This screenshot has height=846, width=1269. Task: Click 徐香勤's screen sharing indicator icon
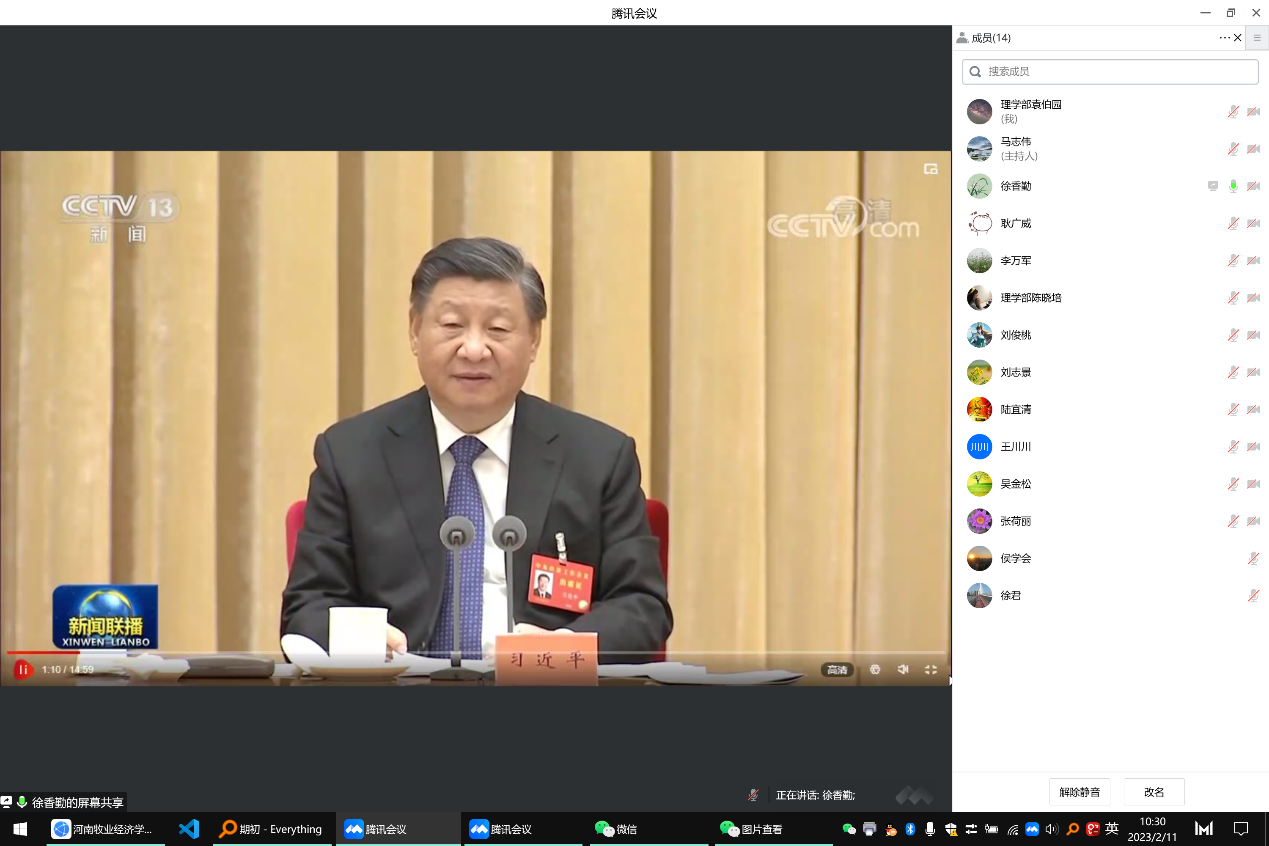point(1213,186)
